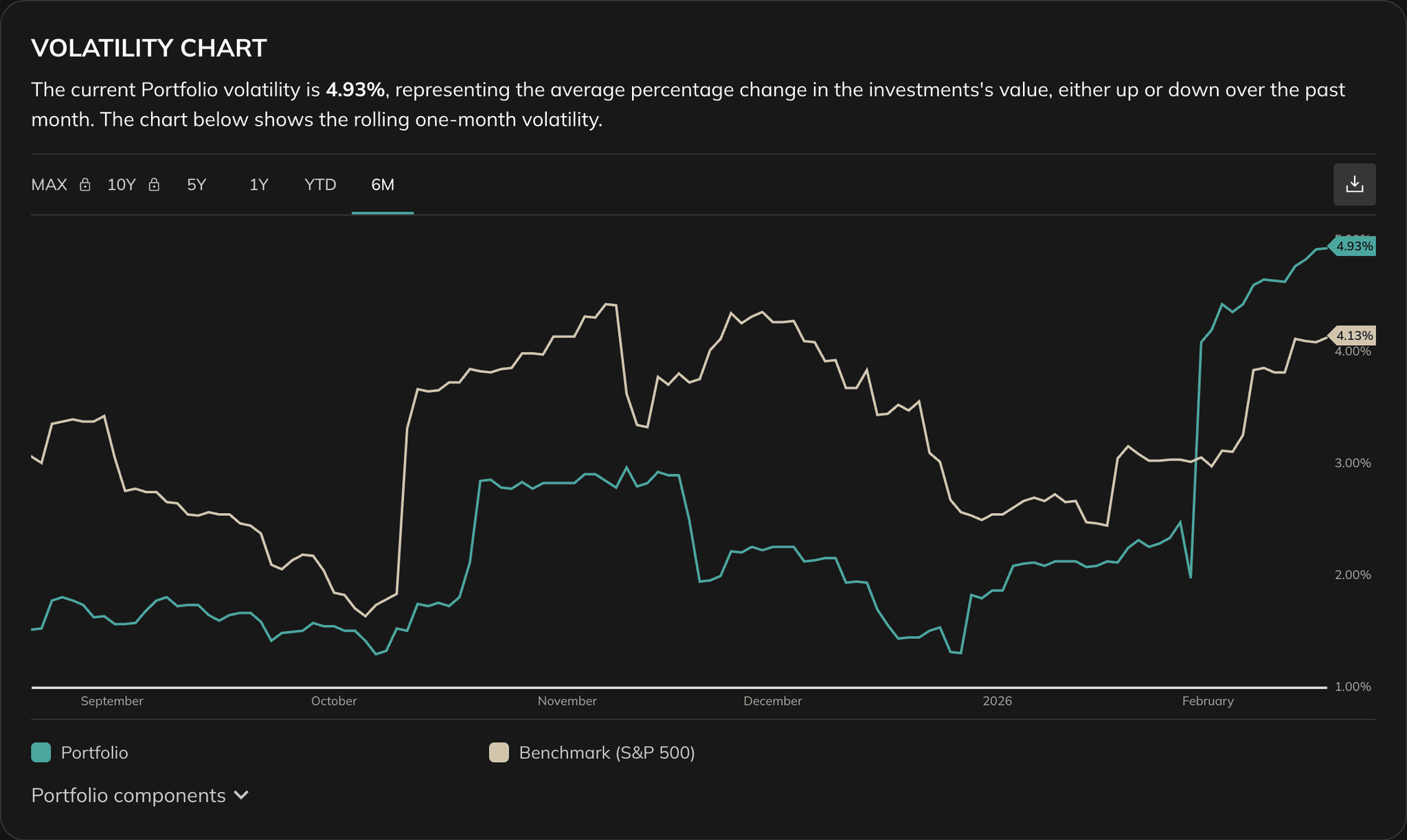
Task: Click the chevron next to Portfolio components
Action: pos(242,795)
